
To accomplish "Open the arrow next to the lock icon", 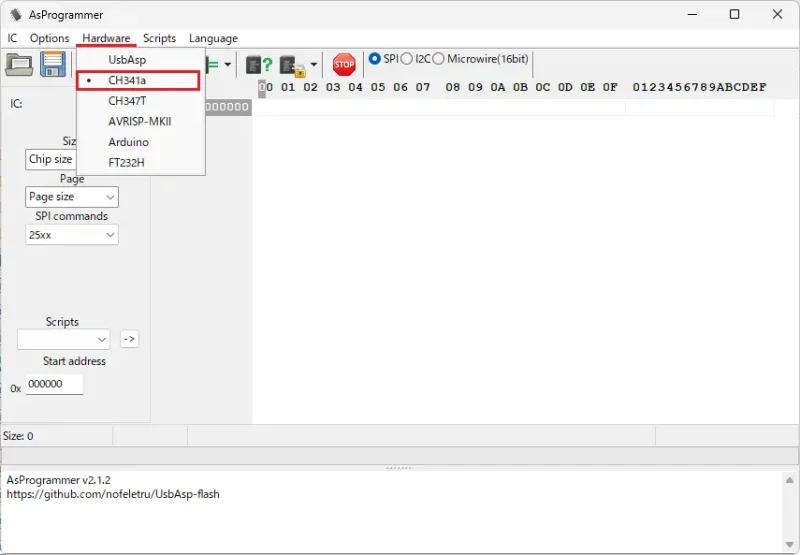I will [x=314, y=65].
